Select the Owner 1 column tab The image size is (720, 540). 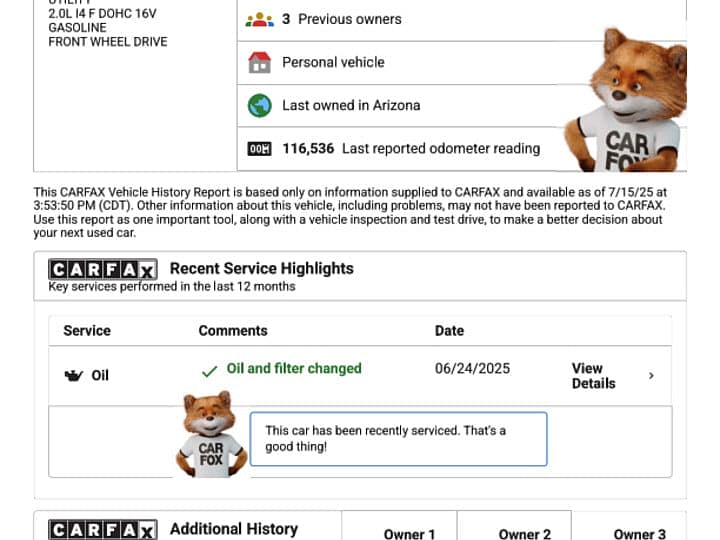point(409,534)
